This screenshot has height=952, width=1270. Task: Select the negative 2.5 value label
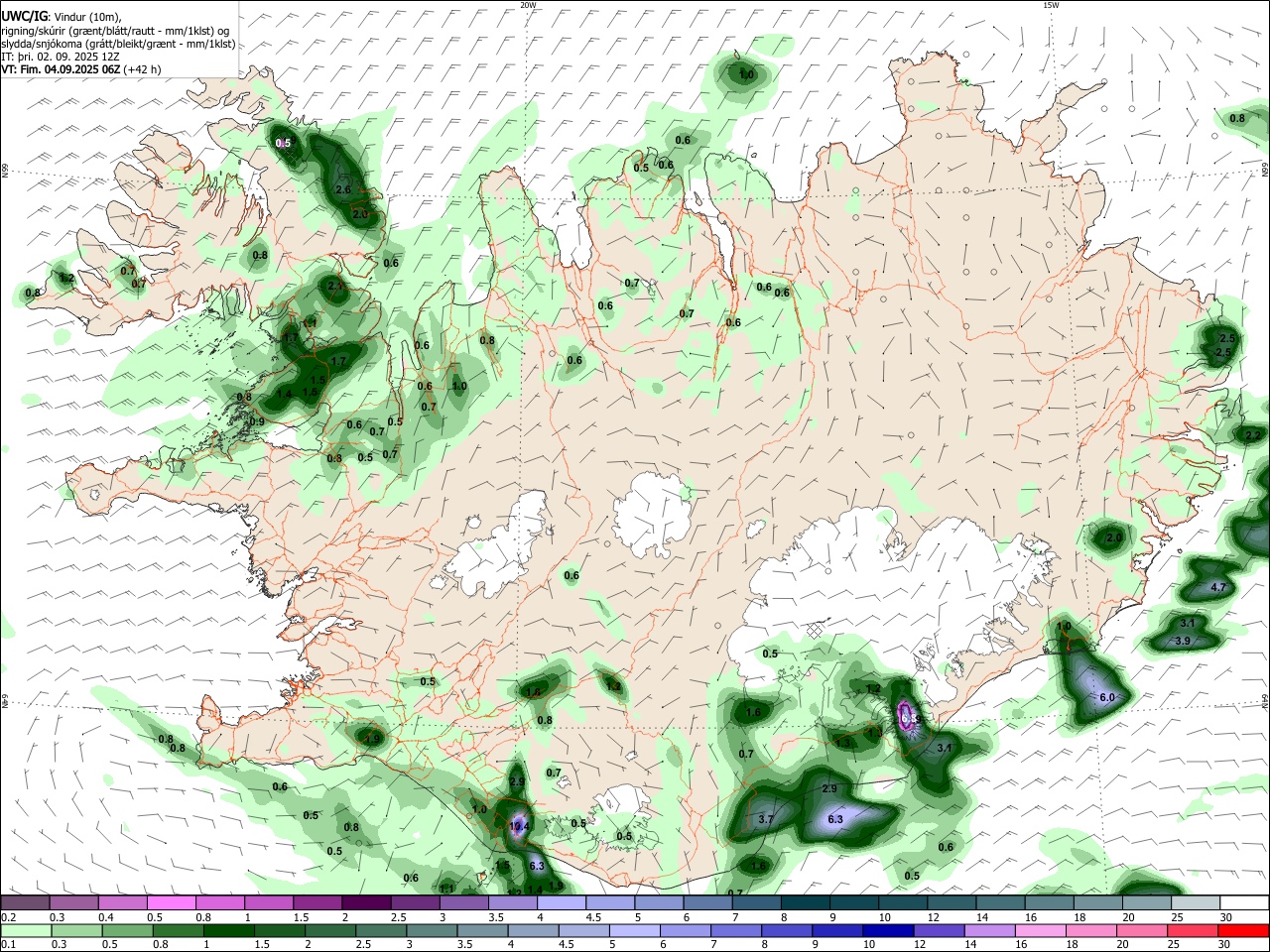(x=1222, y=352)
